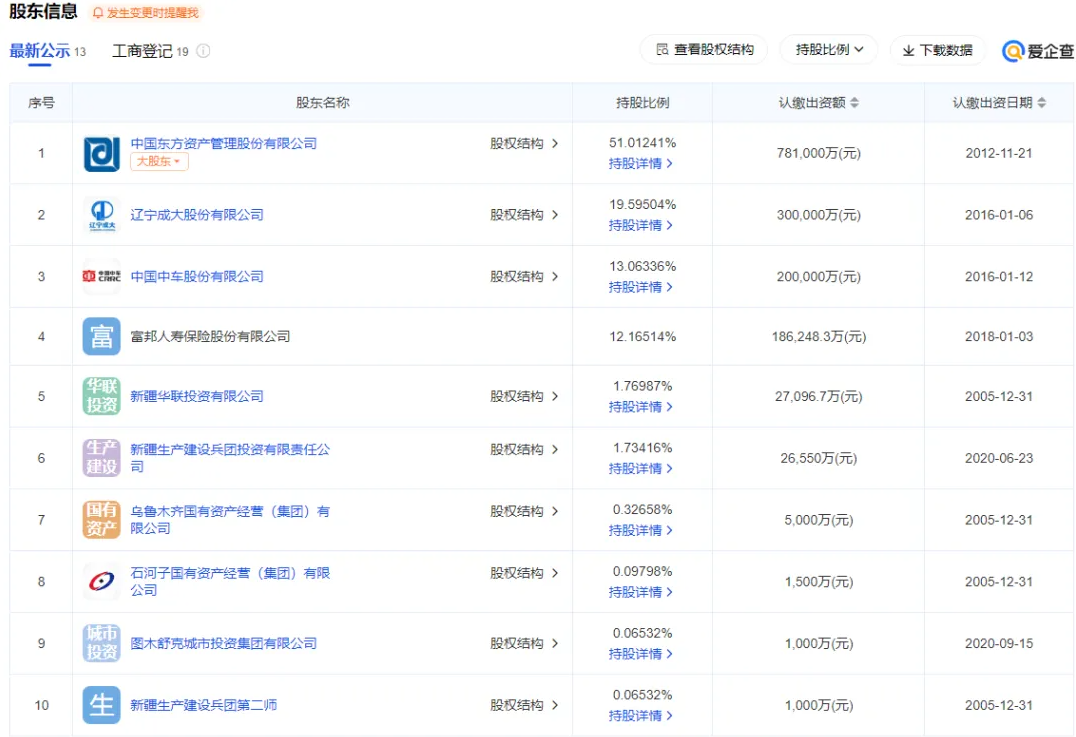Screen dimensions: 1076x737
Task: Open 辽宁成大股份有限公司 link
Action: [197, 215]
